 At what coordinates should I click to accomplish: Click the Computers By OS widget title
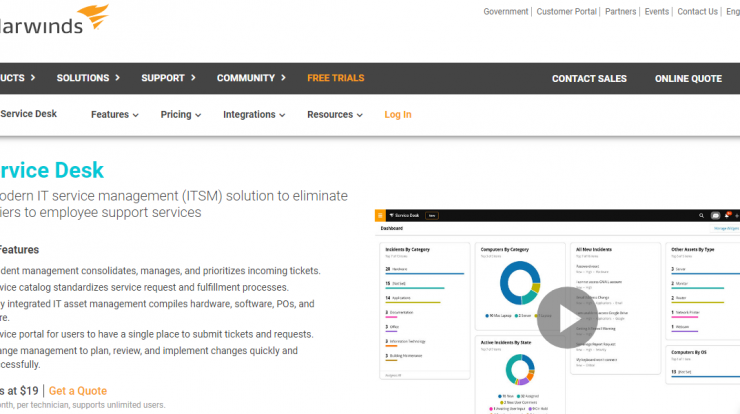point(689,352)
